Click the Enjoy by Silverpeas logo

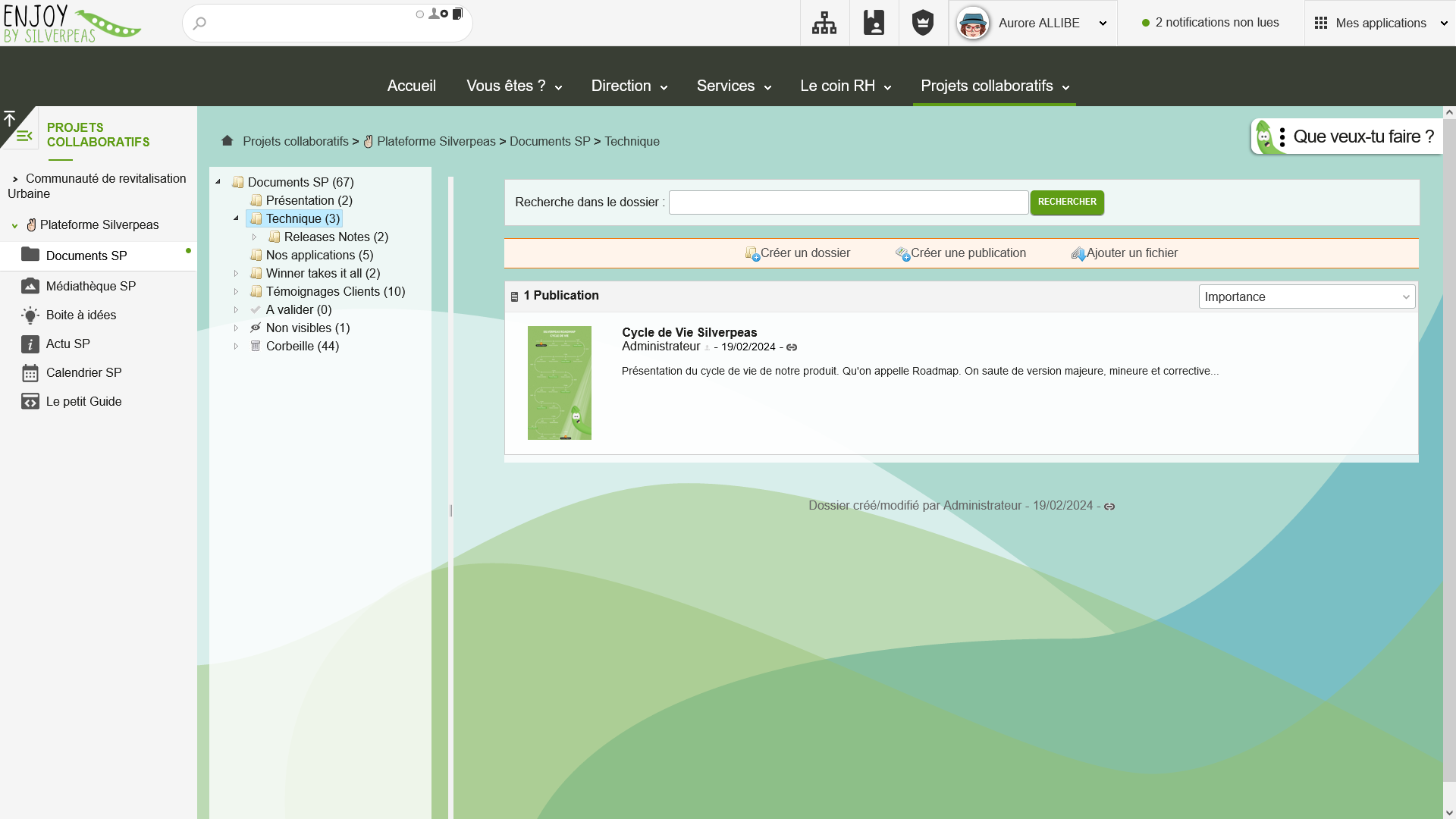point(72,24)
